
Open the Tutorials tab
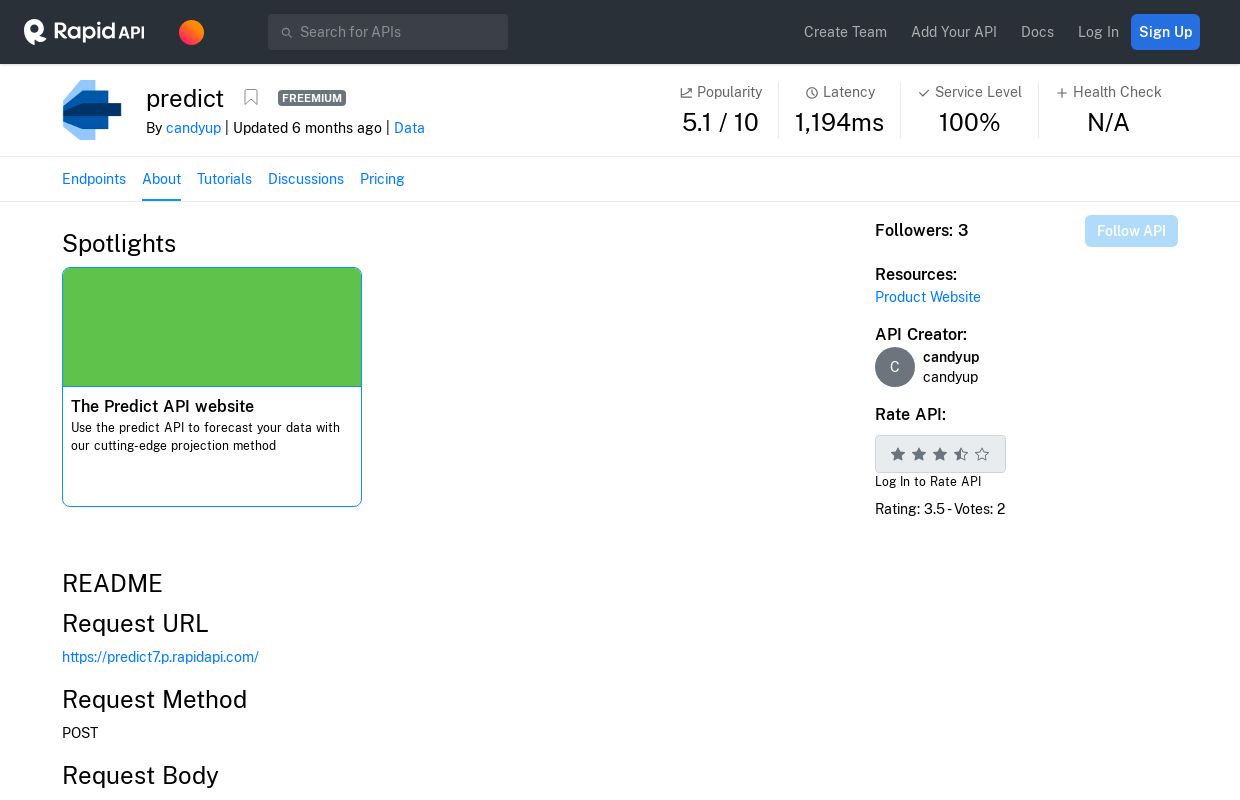(224, 179)
